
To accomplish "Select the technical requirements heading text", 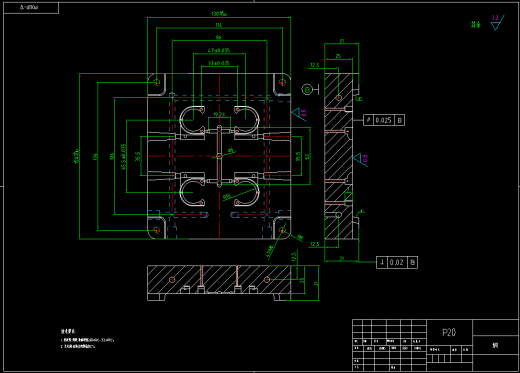I will pos(68,331).
